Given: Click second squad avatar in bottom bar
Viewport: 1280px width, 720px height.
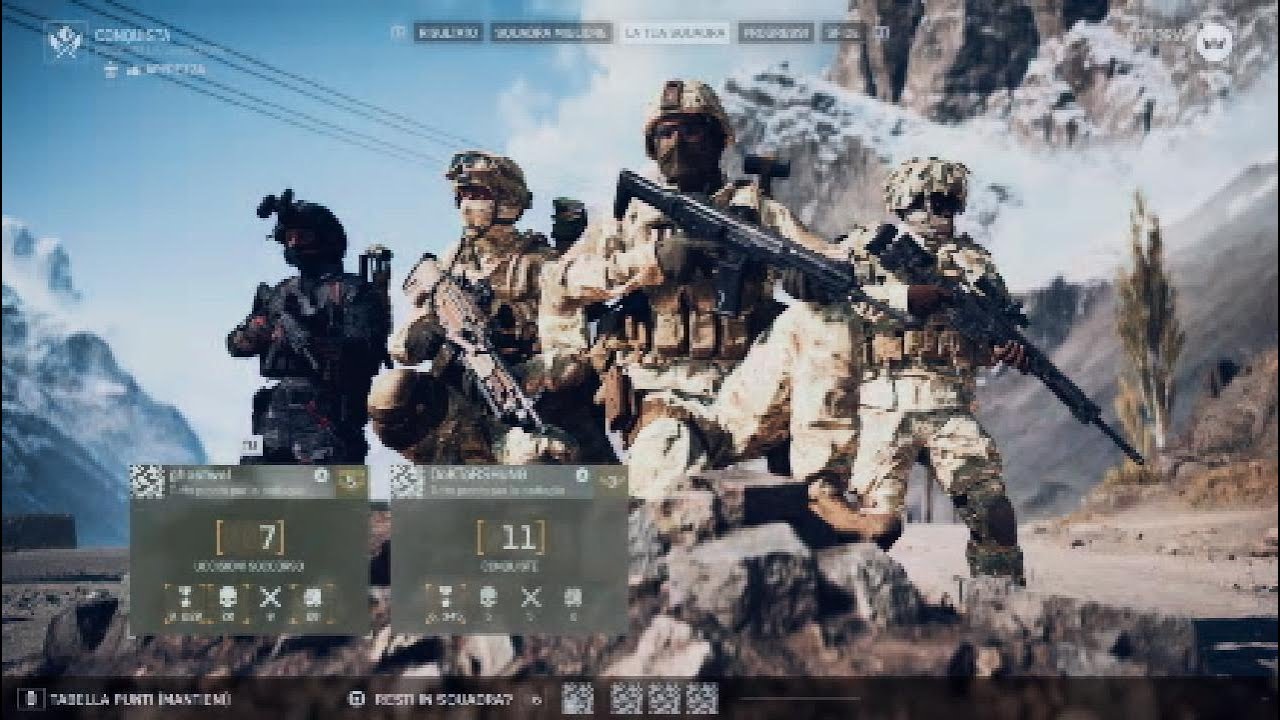Looking at the screenshot, I should point(626,698).
